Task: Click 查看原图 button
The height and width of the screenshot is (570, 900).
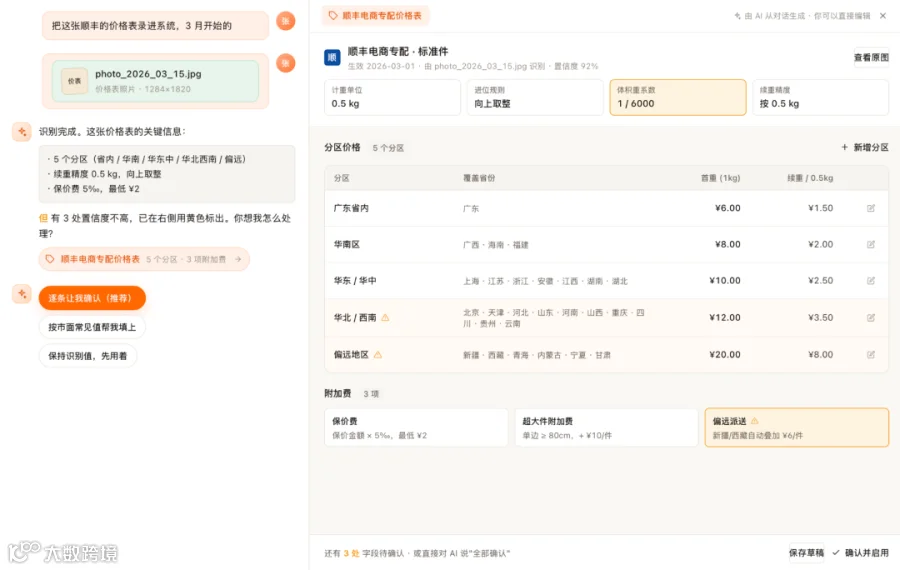Action: click(871, 57)
